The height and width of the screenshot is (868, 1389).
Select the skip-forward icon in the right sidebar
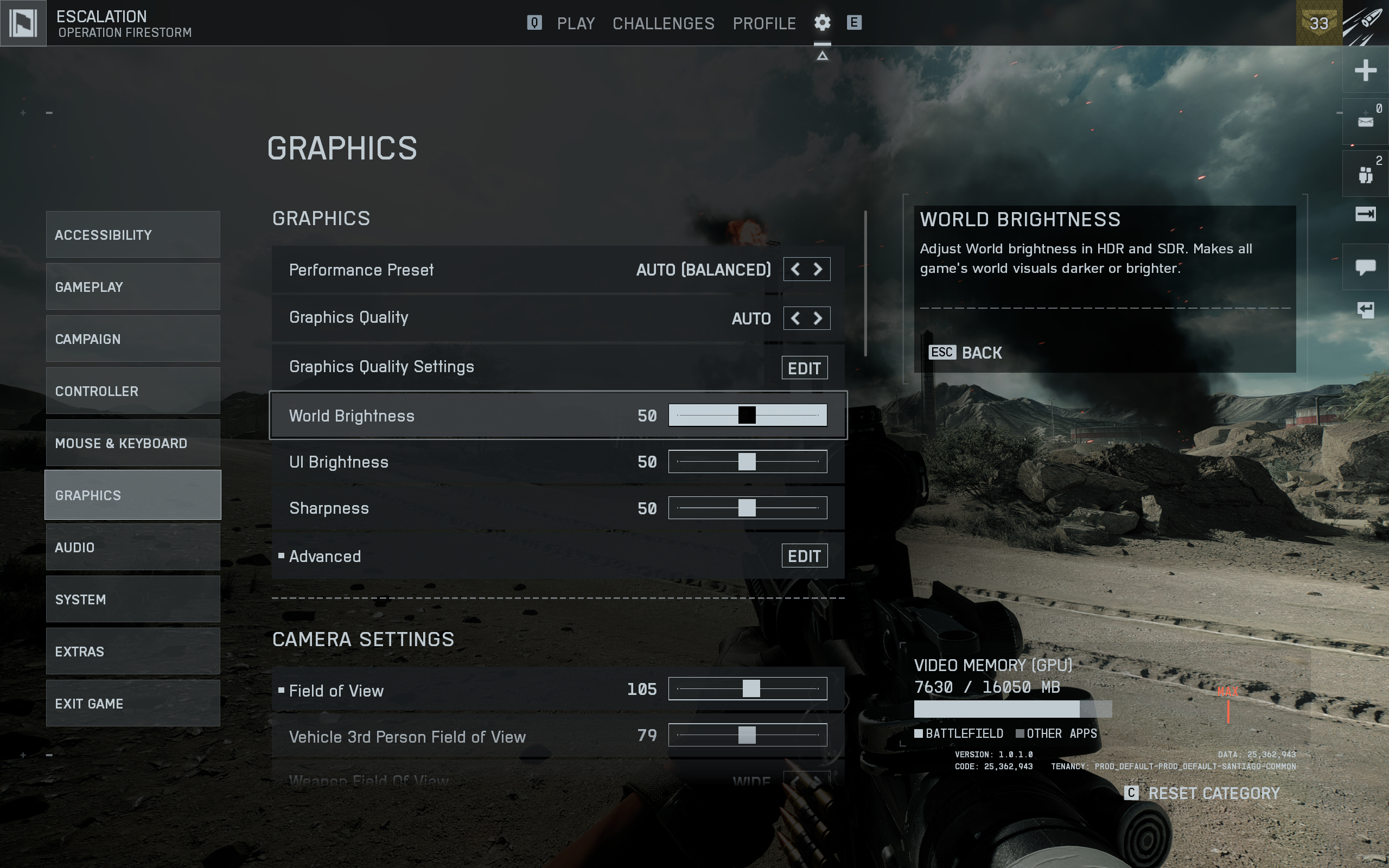(1366, 215)
